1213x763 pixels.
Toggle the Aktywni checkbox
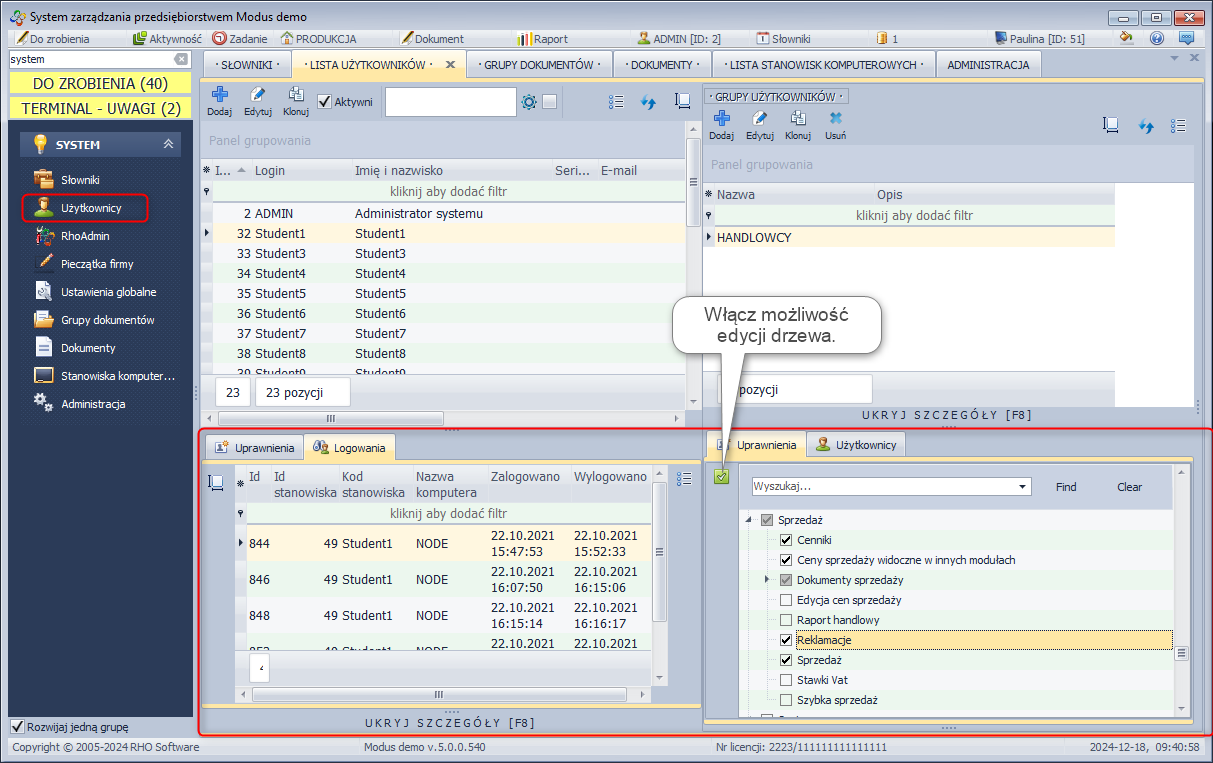324,102
